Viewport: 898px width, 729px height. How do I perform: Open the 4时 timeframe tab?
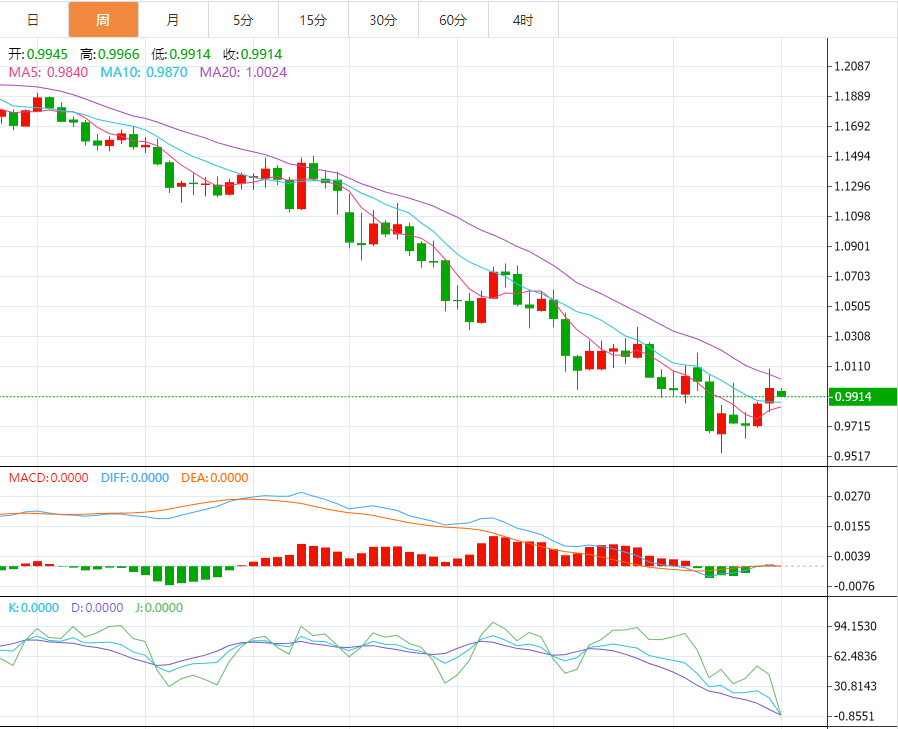(x=522, y=20)
